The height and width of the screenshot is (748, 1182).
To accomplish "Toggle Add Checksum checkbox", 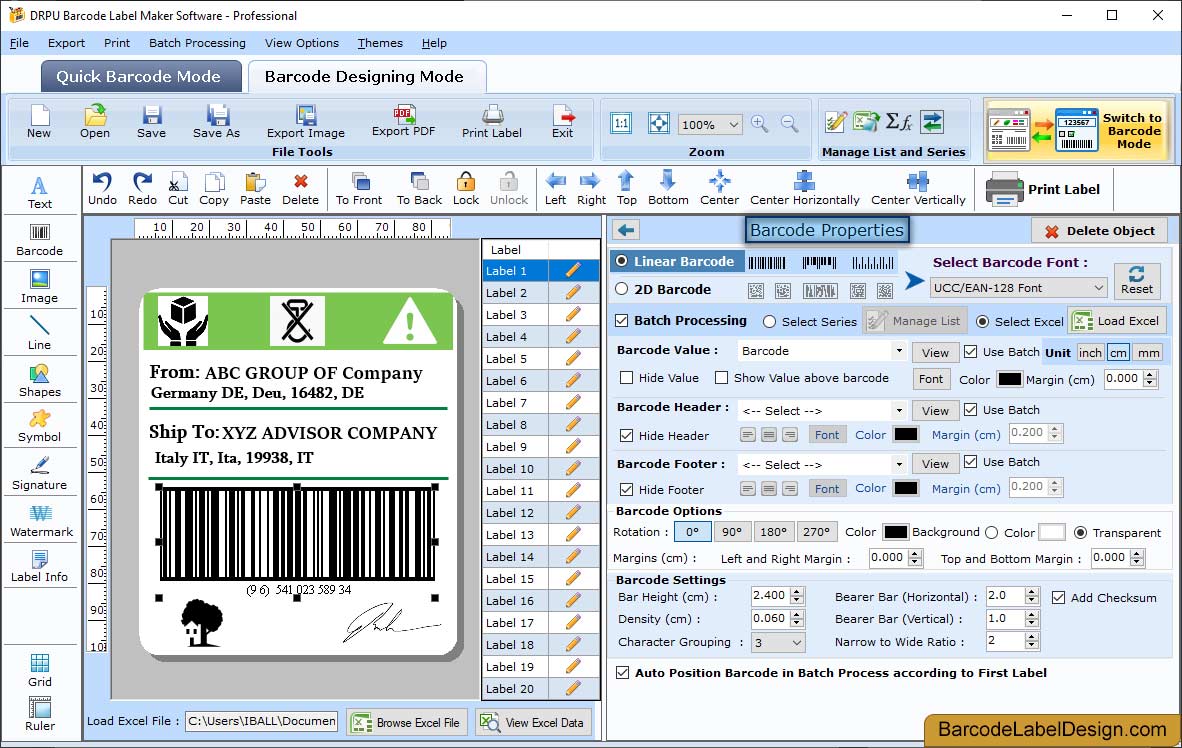I will [x=1058, y=598].
